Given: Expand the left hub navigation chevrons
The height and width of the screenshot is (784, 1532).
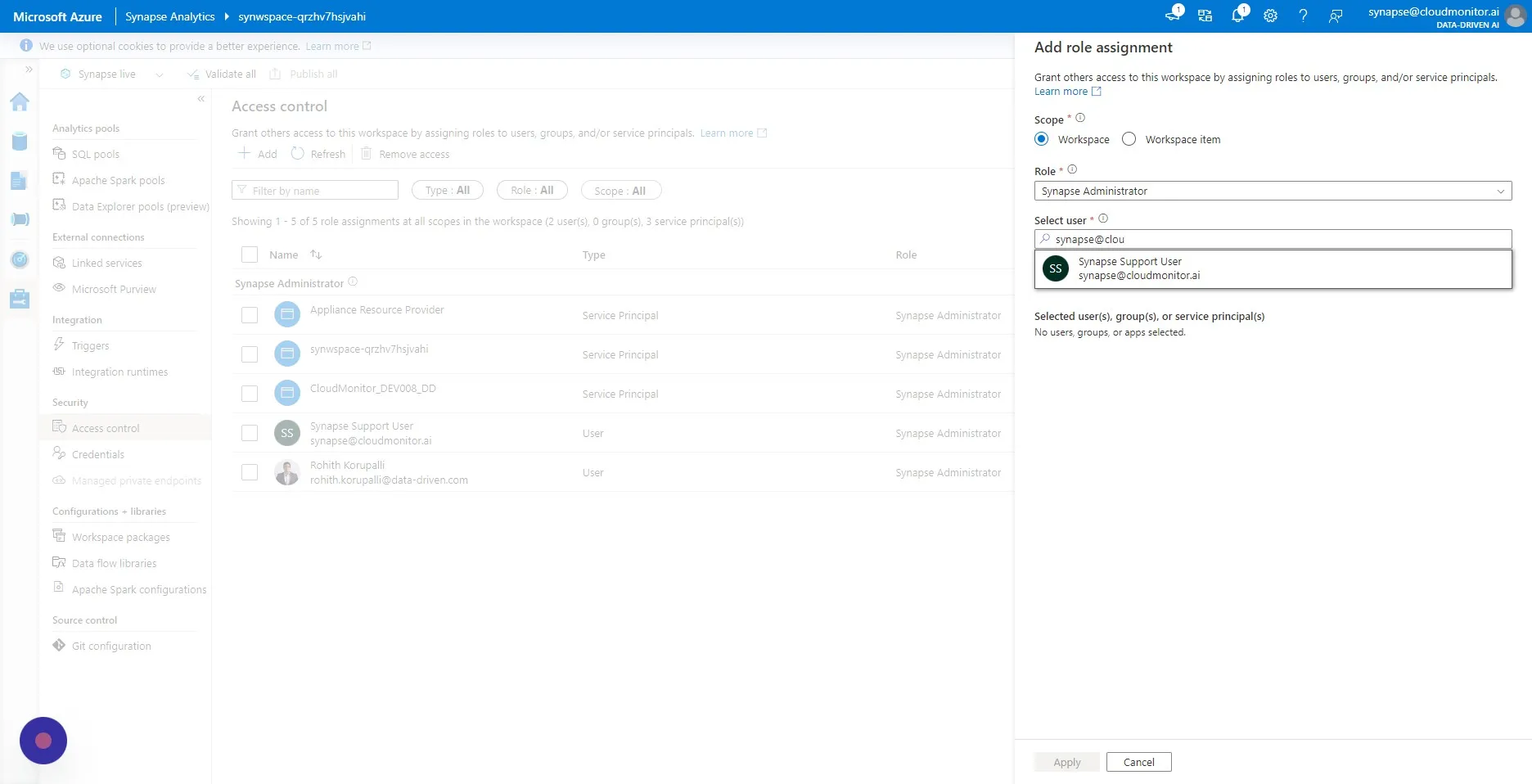Looking at the screenshot, I should click(x=29, y=70).
